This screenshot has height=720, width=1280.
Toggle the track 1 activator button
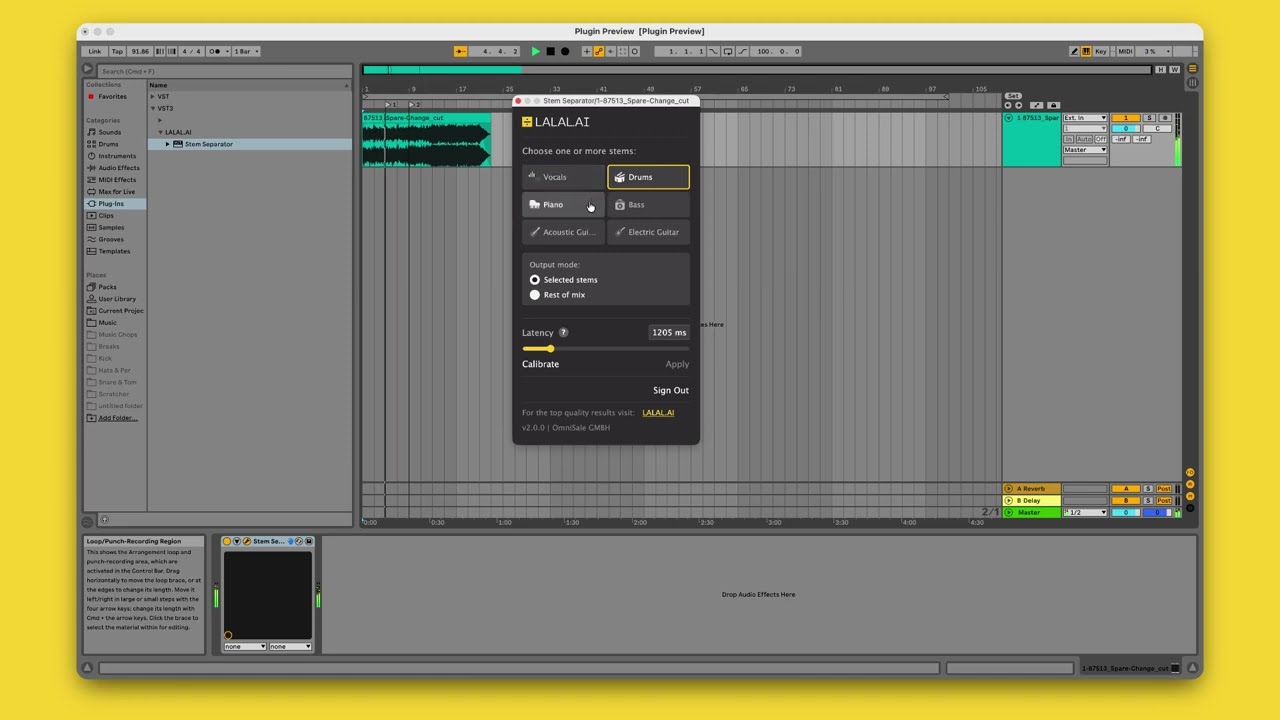[x=1126, y=118]
